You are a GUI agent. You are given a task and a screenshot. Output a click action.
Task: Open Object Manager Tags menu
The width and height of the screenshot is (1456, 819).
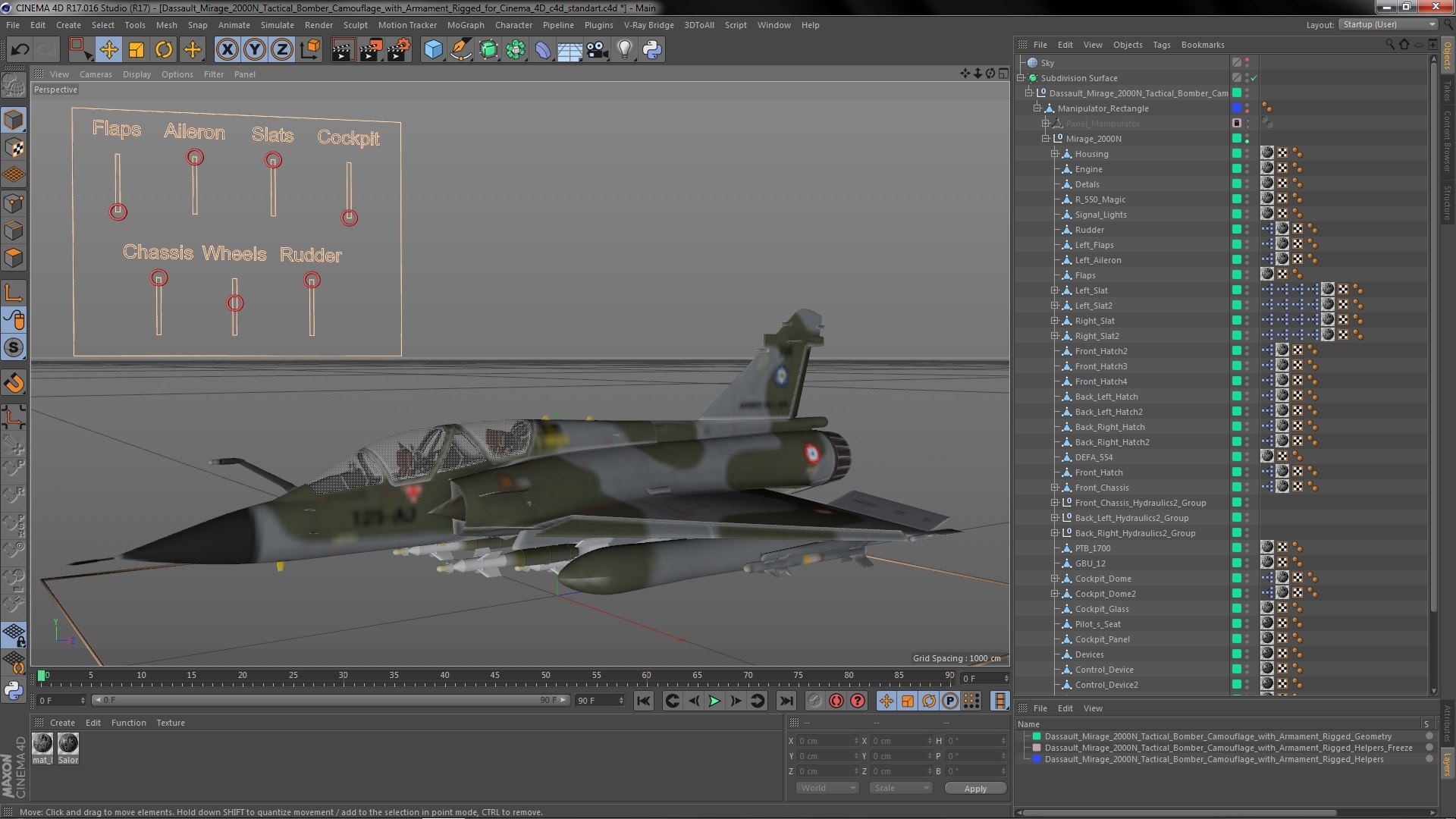click(x=1161, y=45)
